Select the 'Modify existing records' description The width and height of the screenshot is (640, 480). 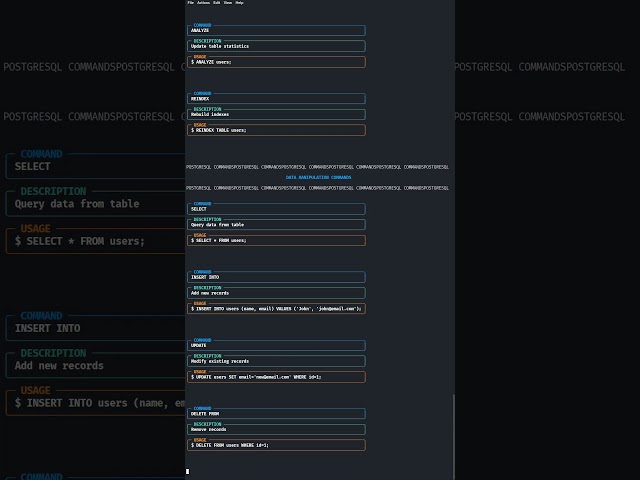(x=220, y=361)
